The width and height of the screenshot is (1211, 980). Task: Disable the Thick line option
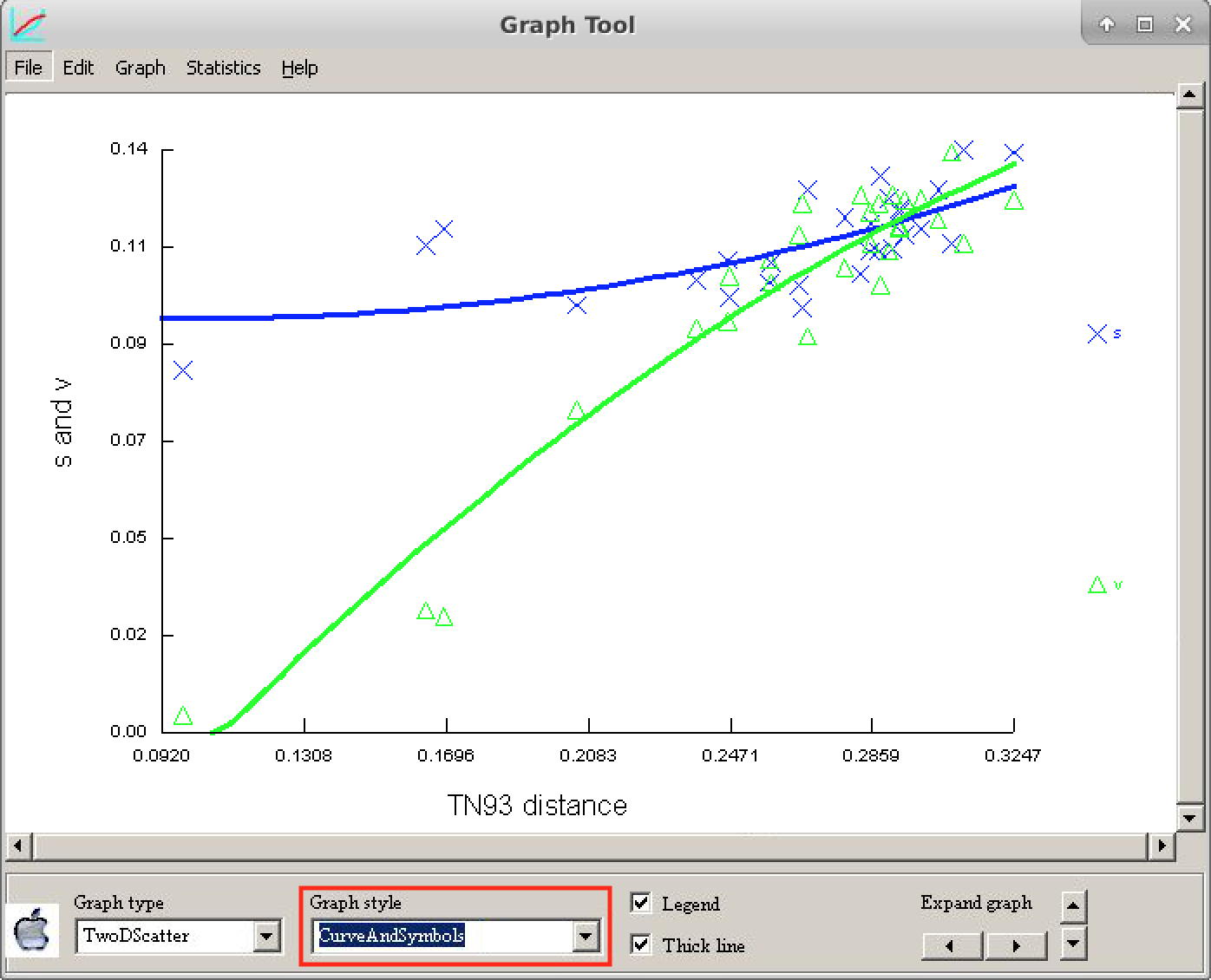click(640, 944)
